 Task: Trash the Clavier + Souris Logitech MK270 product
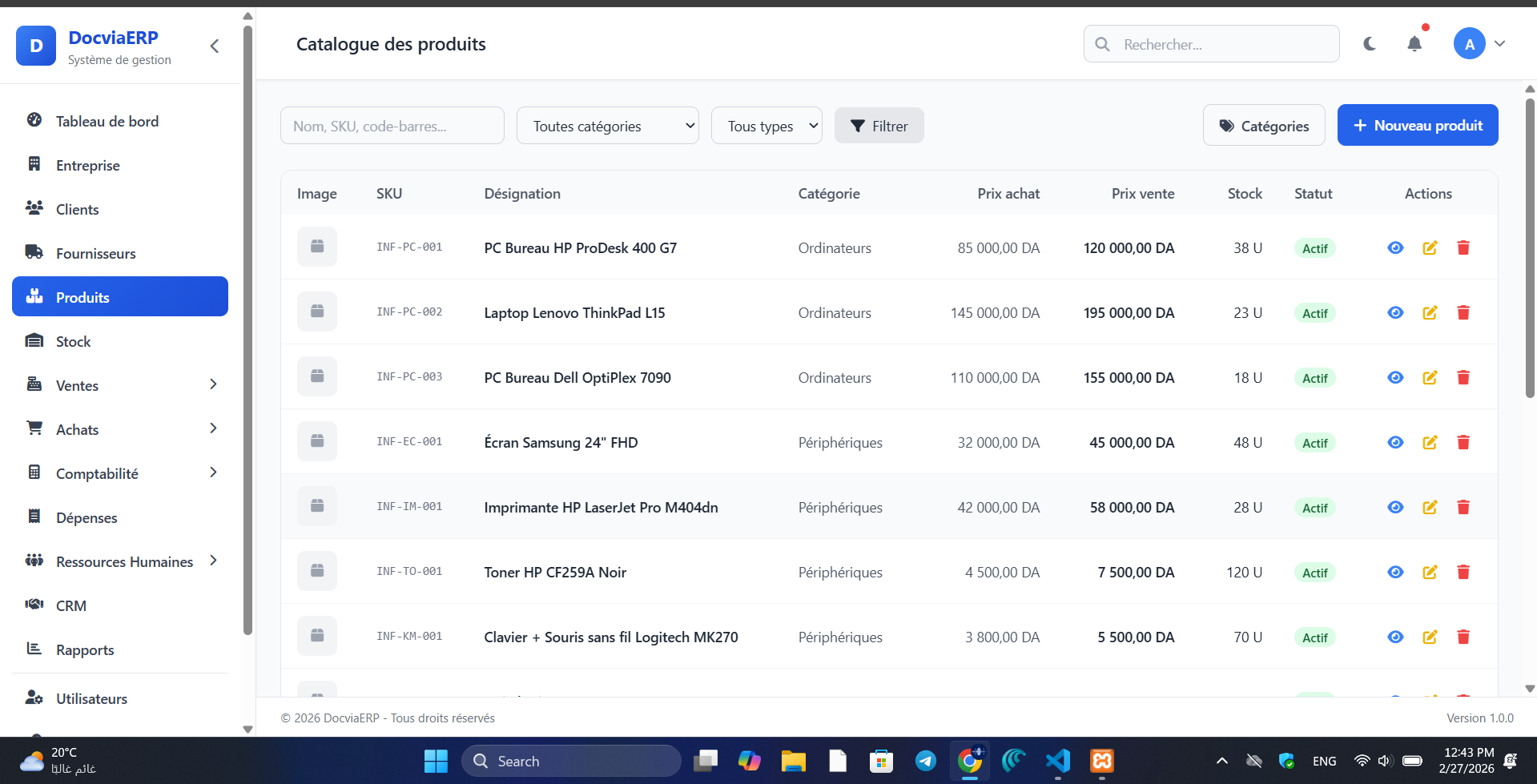pyautogui.click(x=1463, y=637)
